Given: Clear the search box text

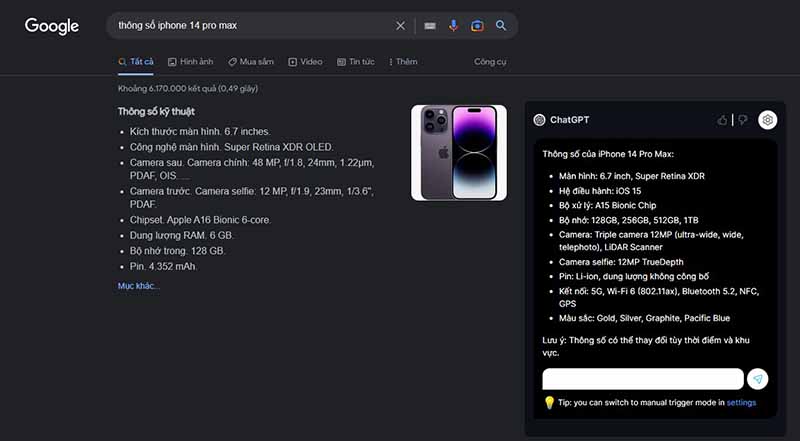Looking at the screenshot, I should point(401,26).
